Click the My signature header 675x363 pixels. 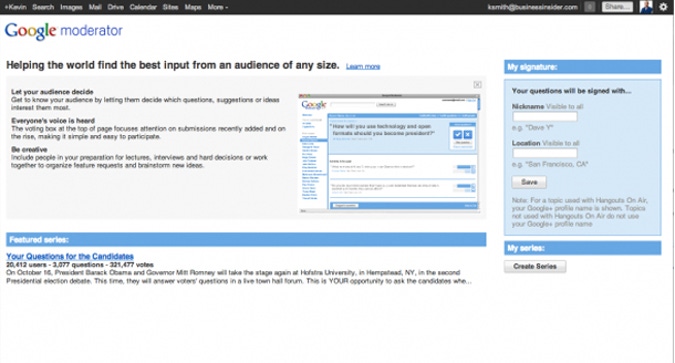pyautogui.click(x=583, y=67)
